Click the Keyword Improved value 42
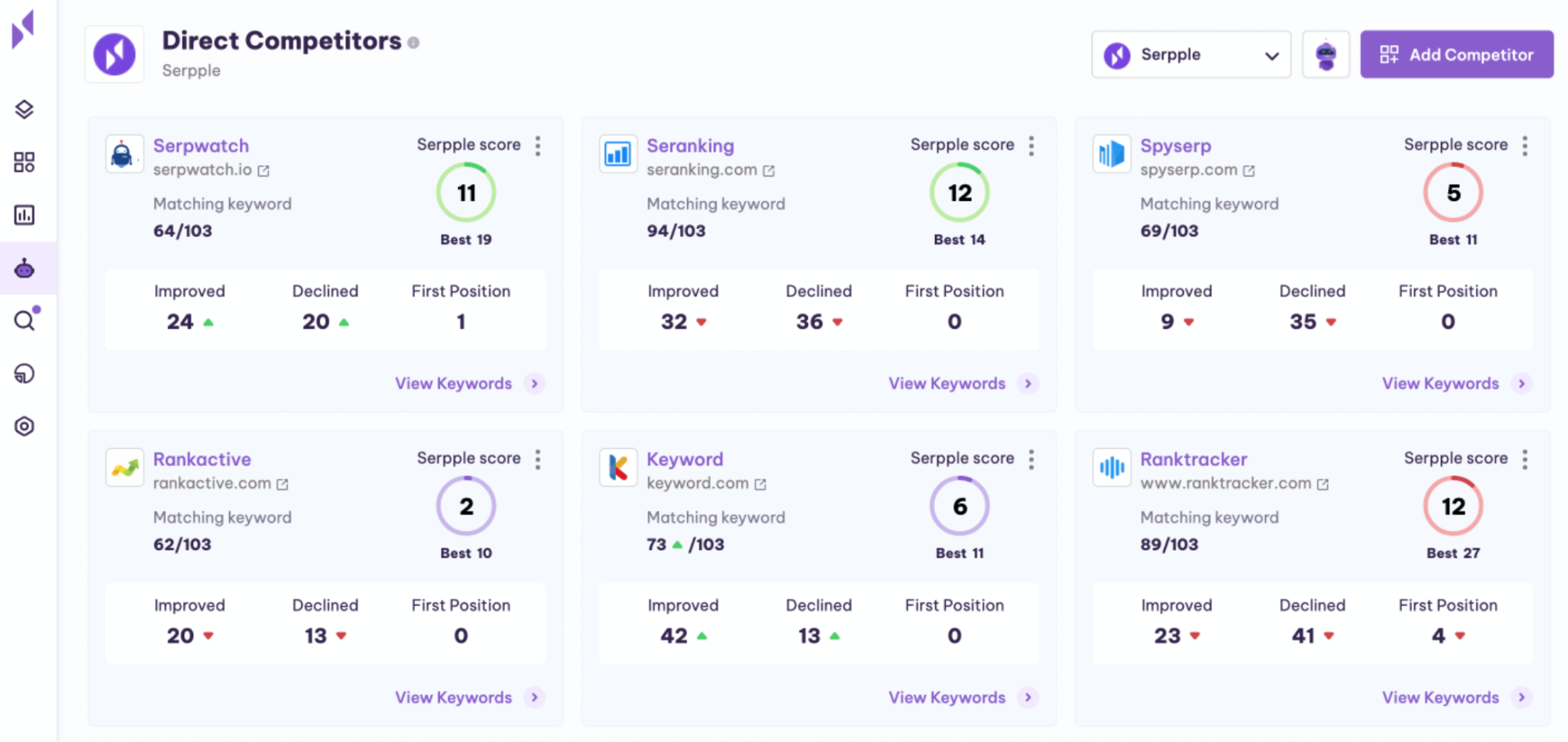The image size is (1568, 742). pos(674,636)
